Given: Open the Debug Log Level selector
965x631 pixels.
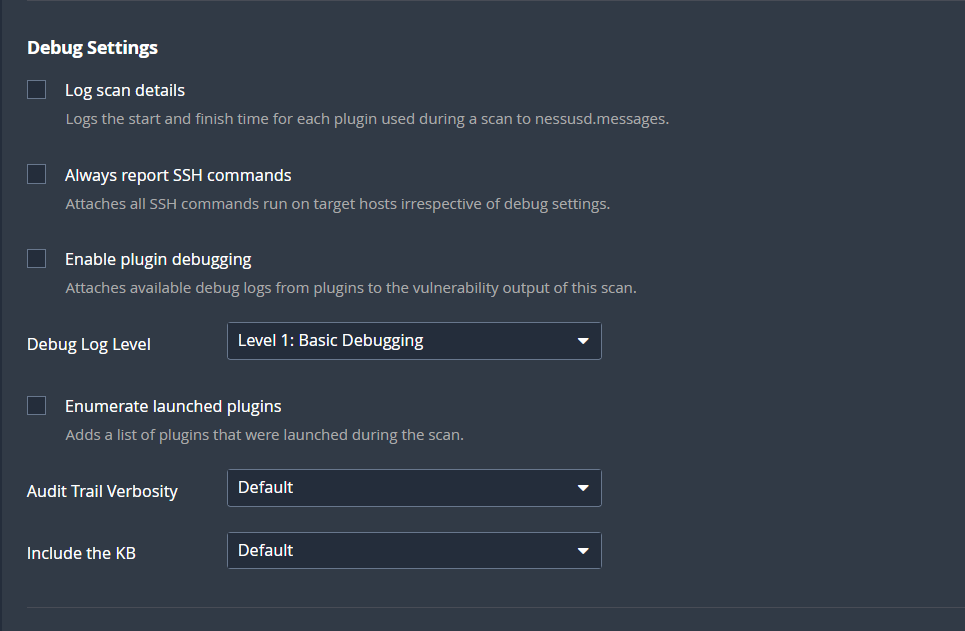Looking at the screenshot, I should tap(414, 341).
